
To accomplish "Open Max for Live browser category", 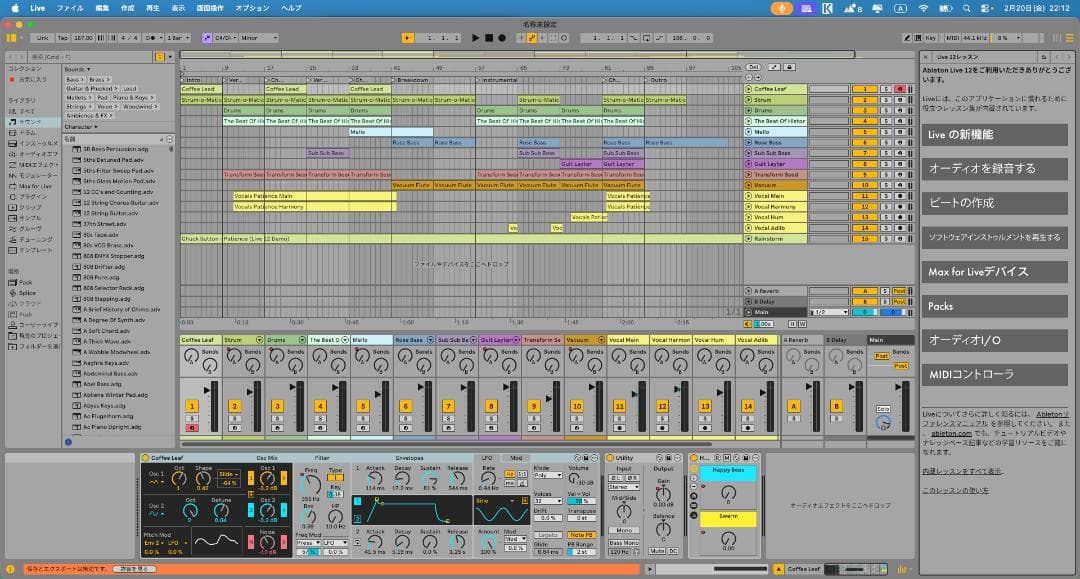I will pyautogui.click(x=31, y=186).
